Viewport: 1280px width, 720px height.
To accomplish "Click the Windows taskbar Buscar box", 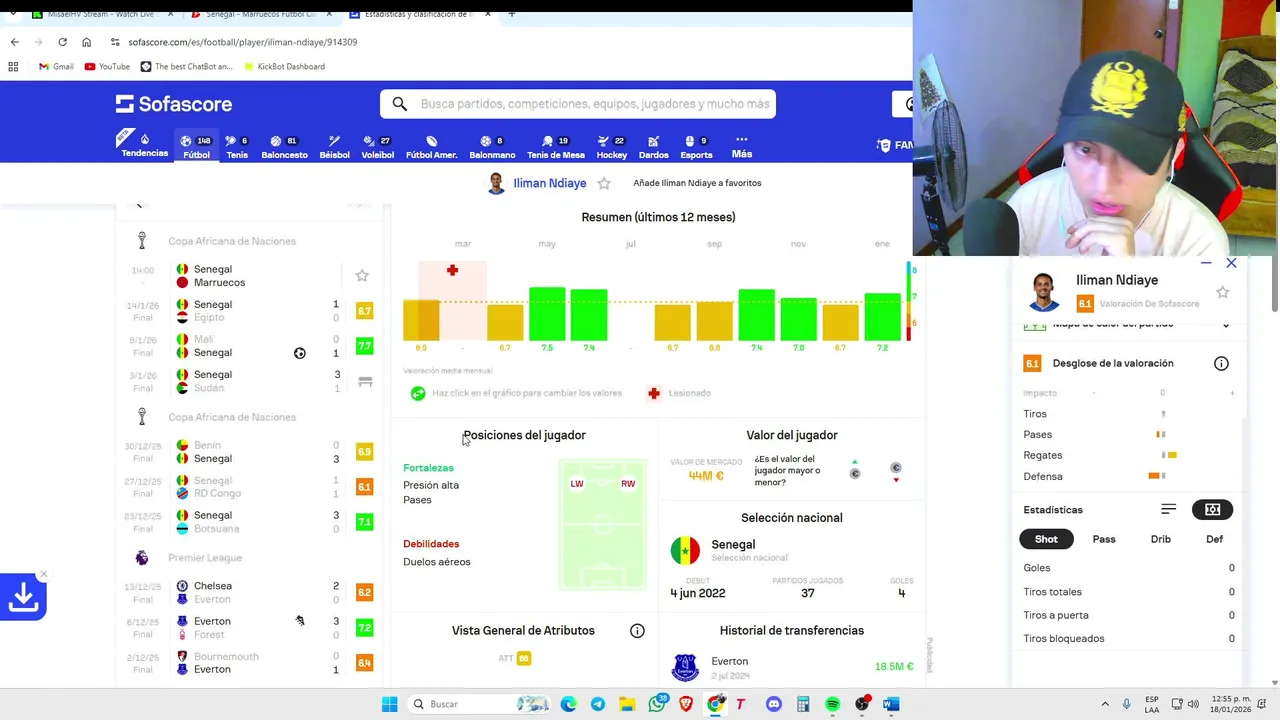I will click(x=480, y=704).
